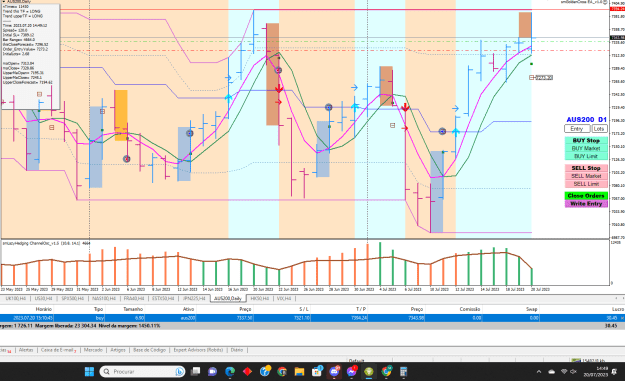Image resolution: width=625 pixels, height=381 pixels.
Task: Click the BUY Market button
Action: click(586, 148)
